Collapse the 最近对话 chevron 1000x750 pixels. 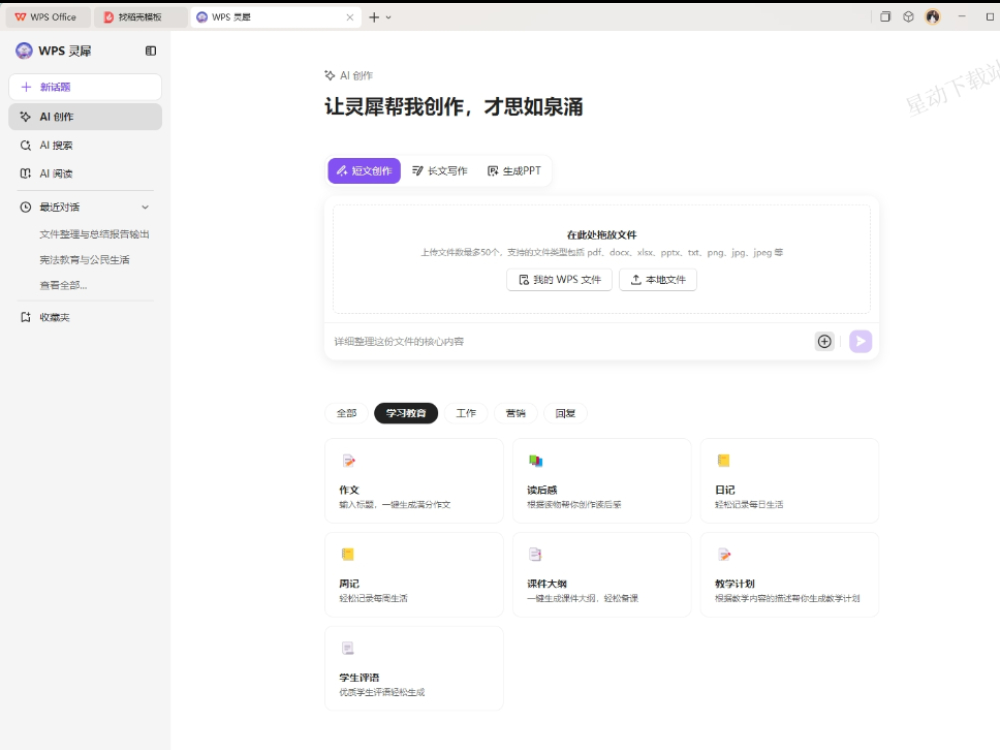145,207
